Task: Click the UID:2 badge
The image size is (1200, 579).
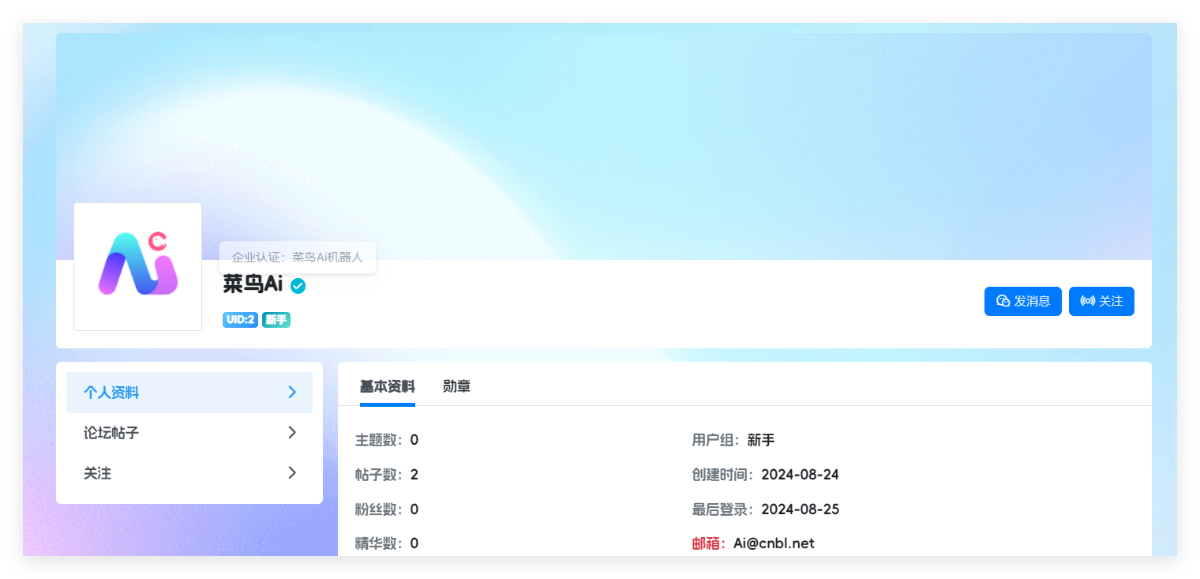Action: click(241, 320)
